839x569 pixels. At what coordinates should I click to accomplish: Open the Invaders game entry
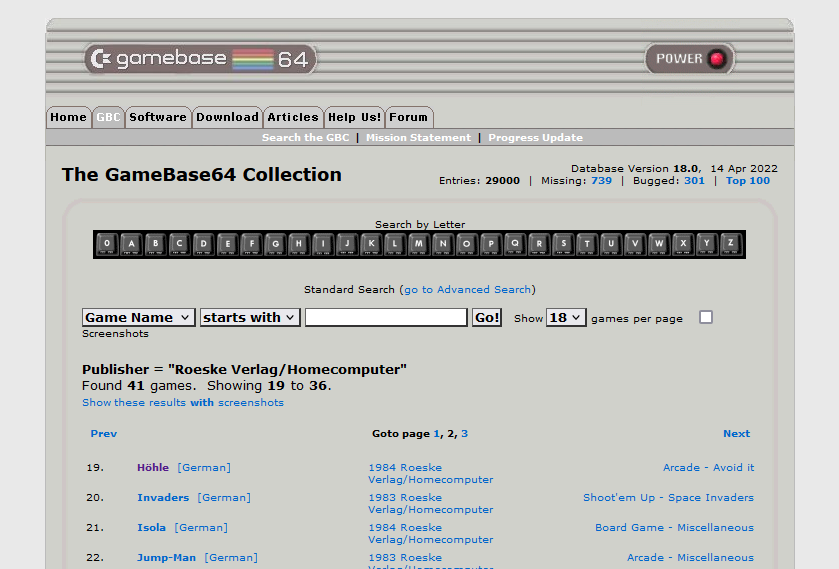(x=163, y=497)
